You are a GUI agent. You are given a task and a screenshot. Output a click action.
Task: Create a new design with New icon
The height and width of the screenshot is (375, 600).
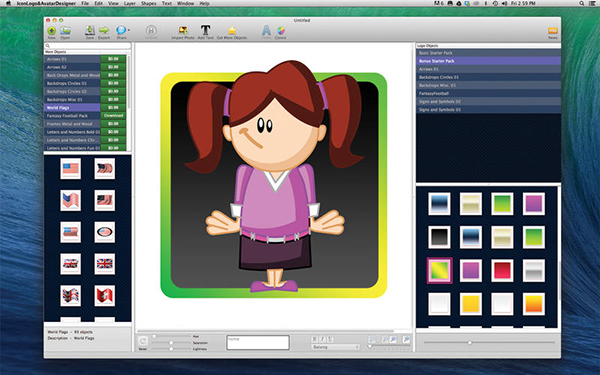[52, 31]
